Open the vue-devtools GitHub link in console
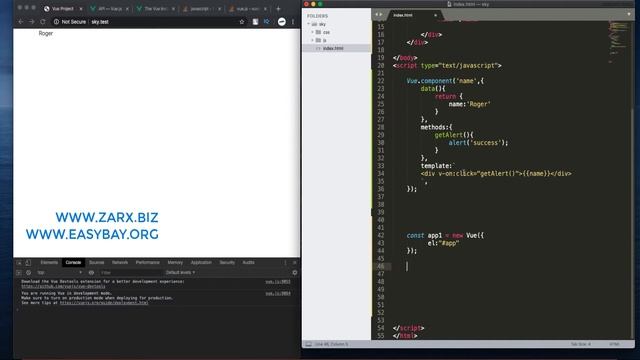Screen dimensions: 640x360 [63, 287]
